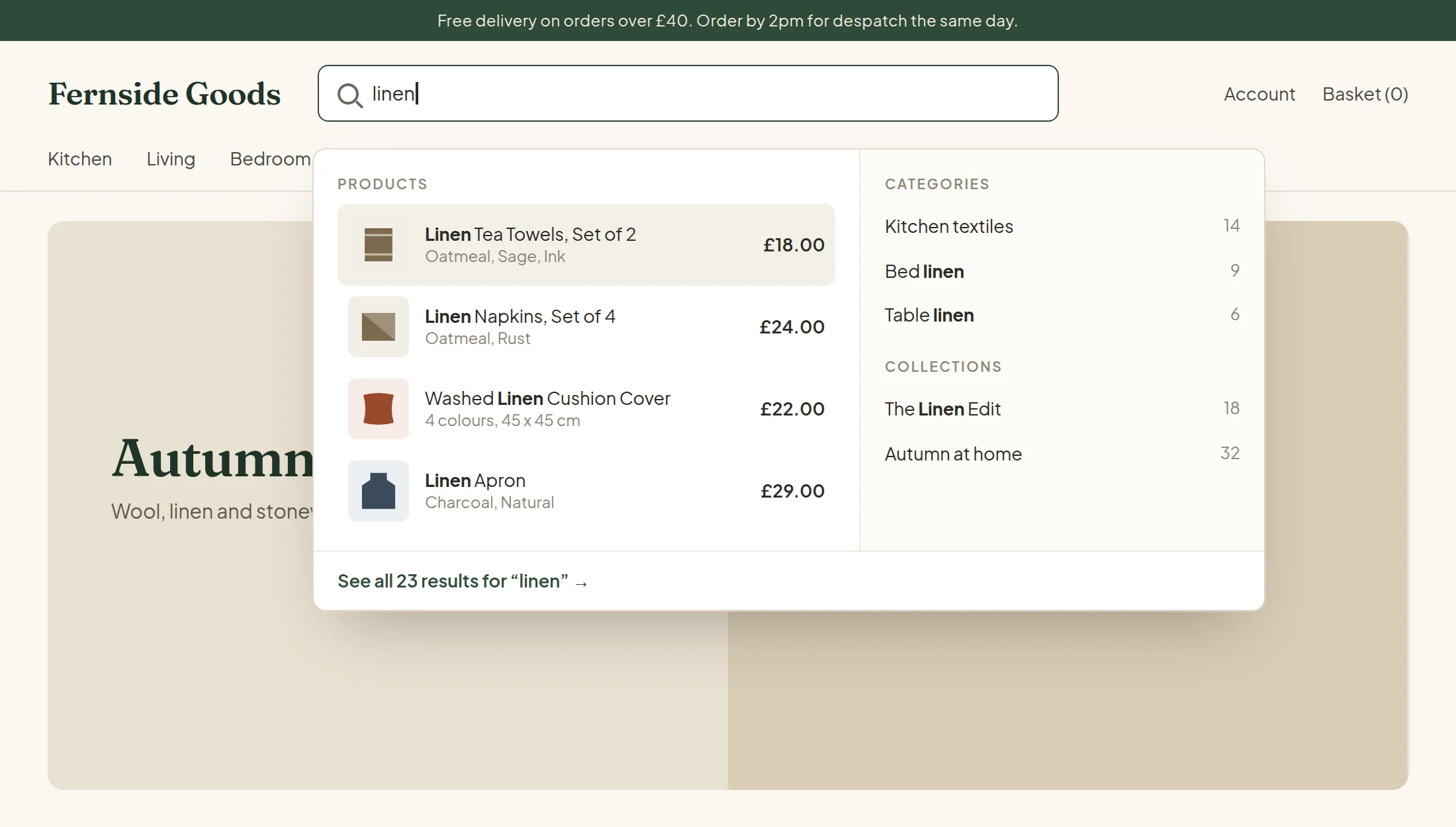Open the Table linen category
Screen dimensions: 1456x827
1062,315
